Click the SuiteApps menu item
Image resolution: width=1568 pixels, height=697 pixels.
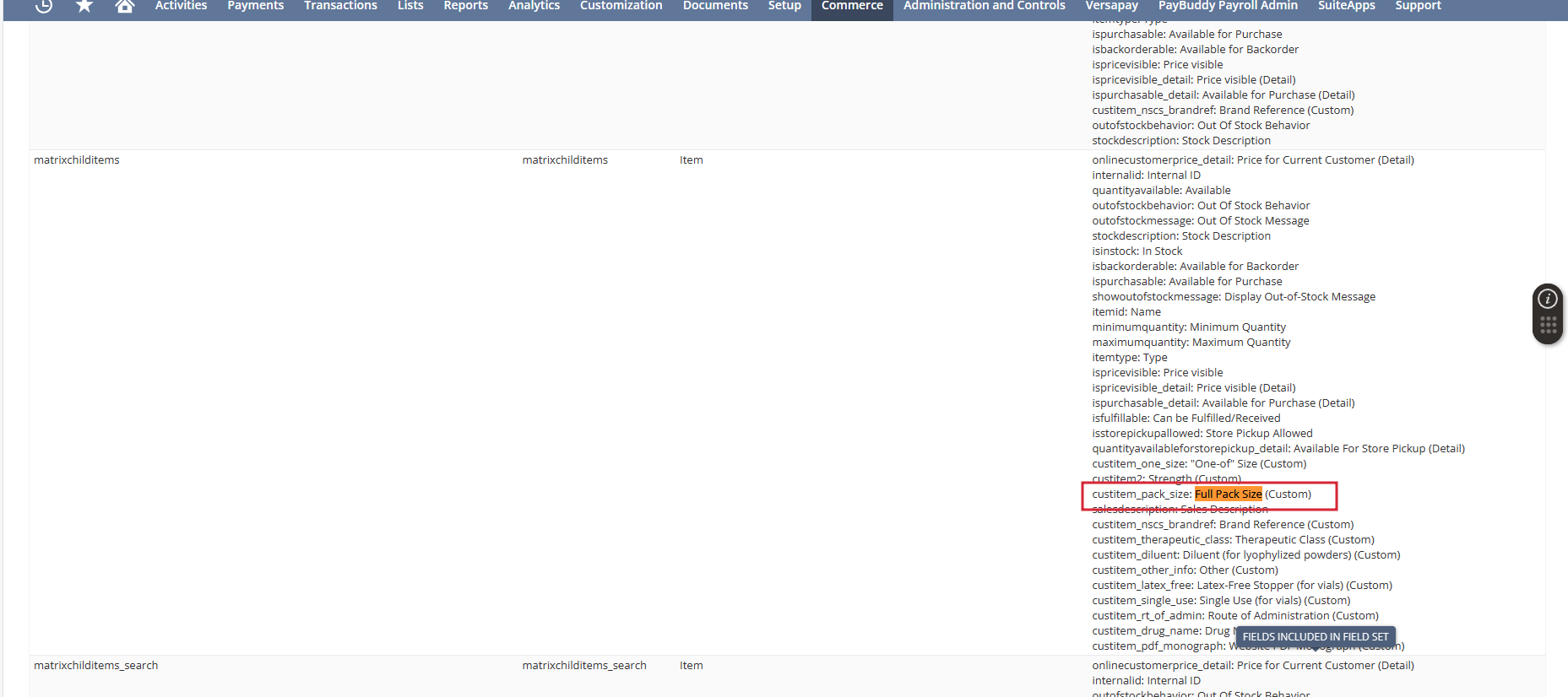[1346, 6]
